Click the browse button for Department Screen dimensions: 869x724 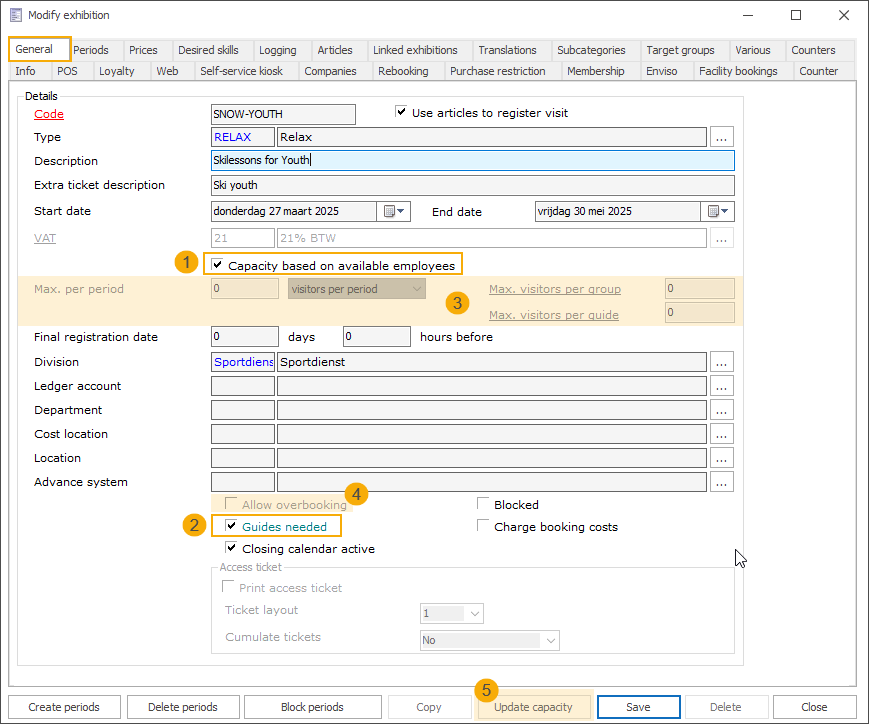tap(722, 410)
